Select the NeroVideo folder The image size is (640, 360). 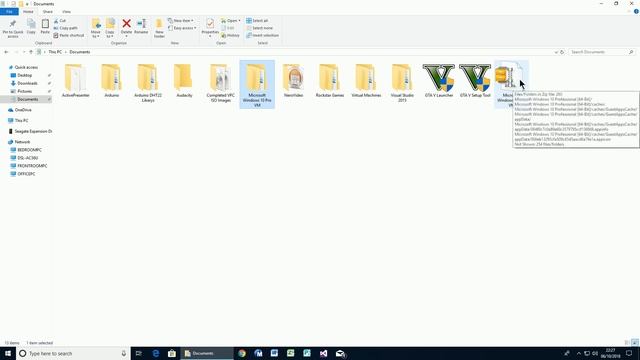(293, 81)
